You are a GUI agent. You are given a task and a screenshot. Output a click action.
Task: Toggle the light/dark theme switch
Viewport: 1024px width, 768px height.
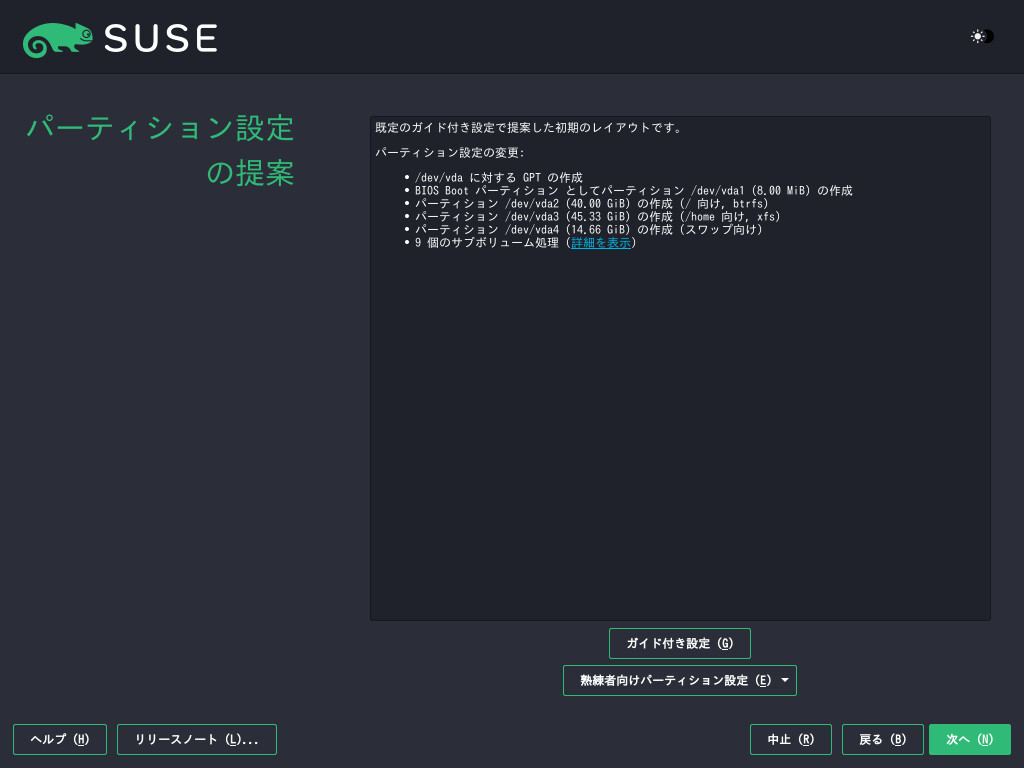(x=982, y=37)
